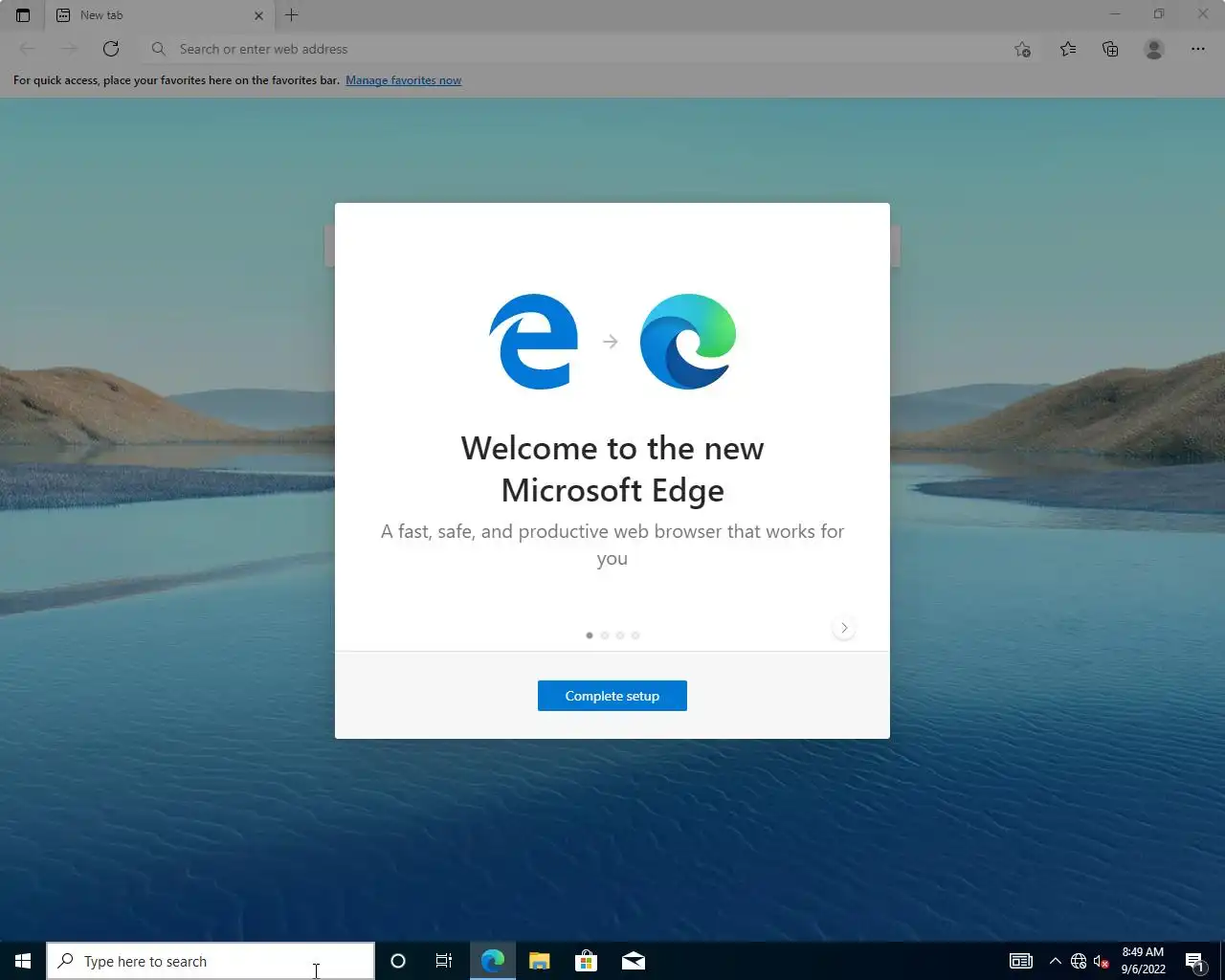Show hidden system tray icons
Image resolution: width=1225 pixels, height=980 pixels.
(x=1056, y=961)
